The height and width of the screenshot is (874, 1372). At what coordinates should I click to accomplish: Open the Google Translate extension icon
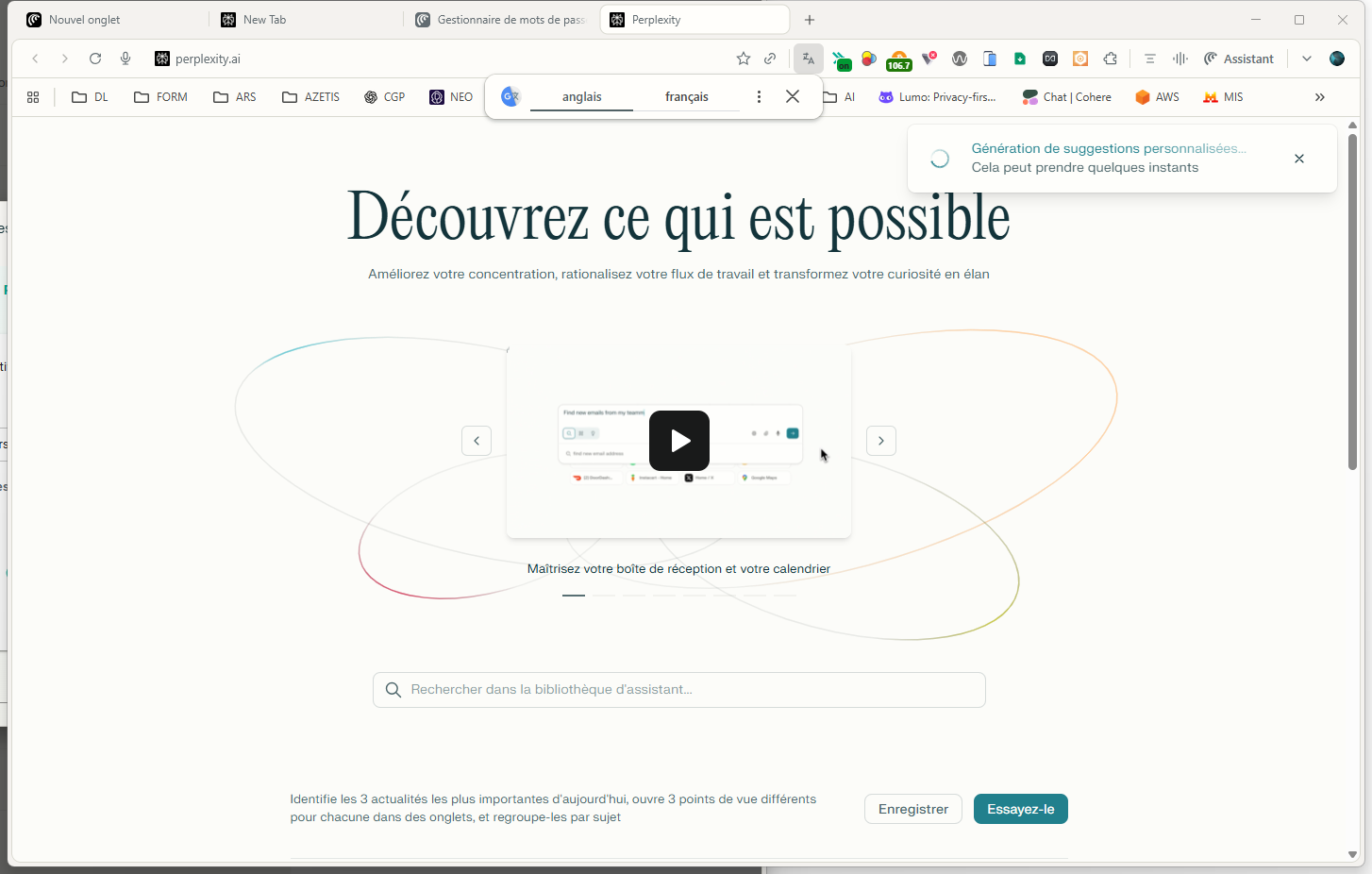pos(808,59)
